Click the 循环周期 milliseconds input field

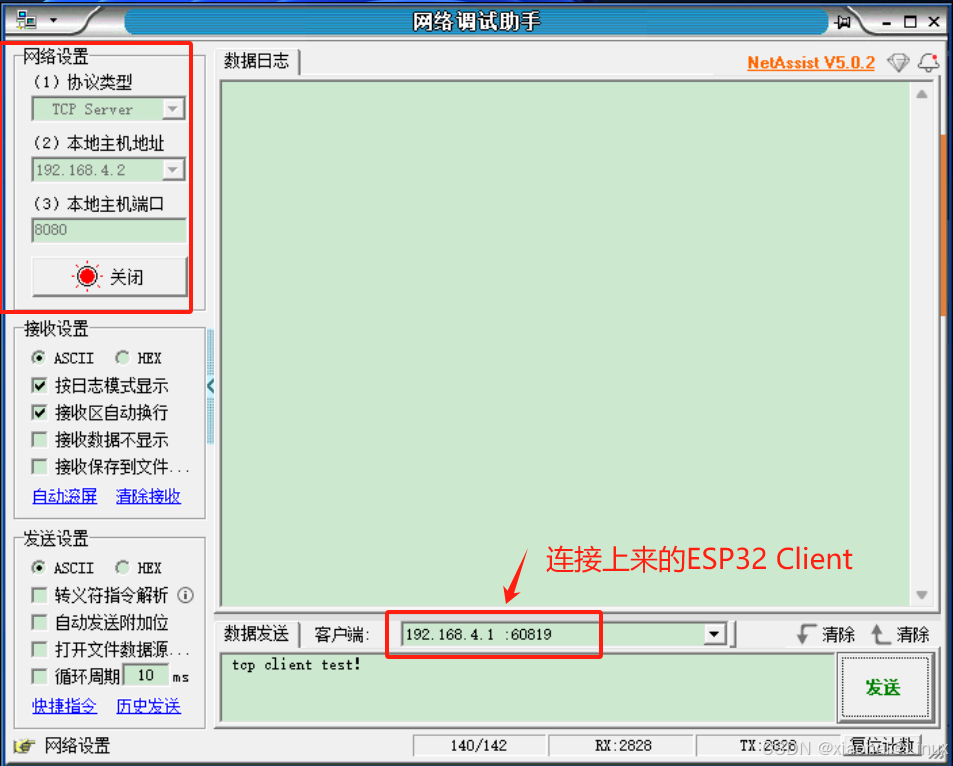coord(147,674)
